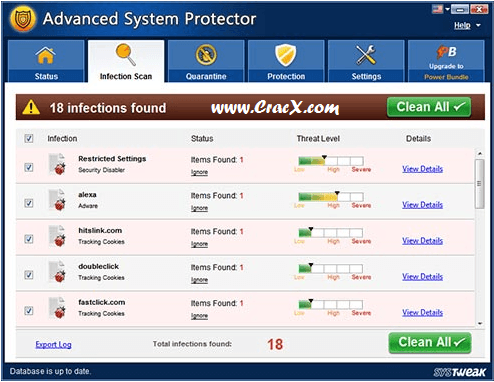Click the Infection column header
Screen dimensions: 494x382
click(62, 139)
